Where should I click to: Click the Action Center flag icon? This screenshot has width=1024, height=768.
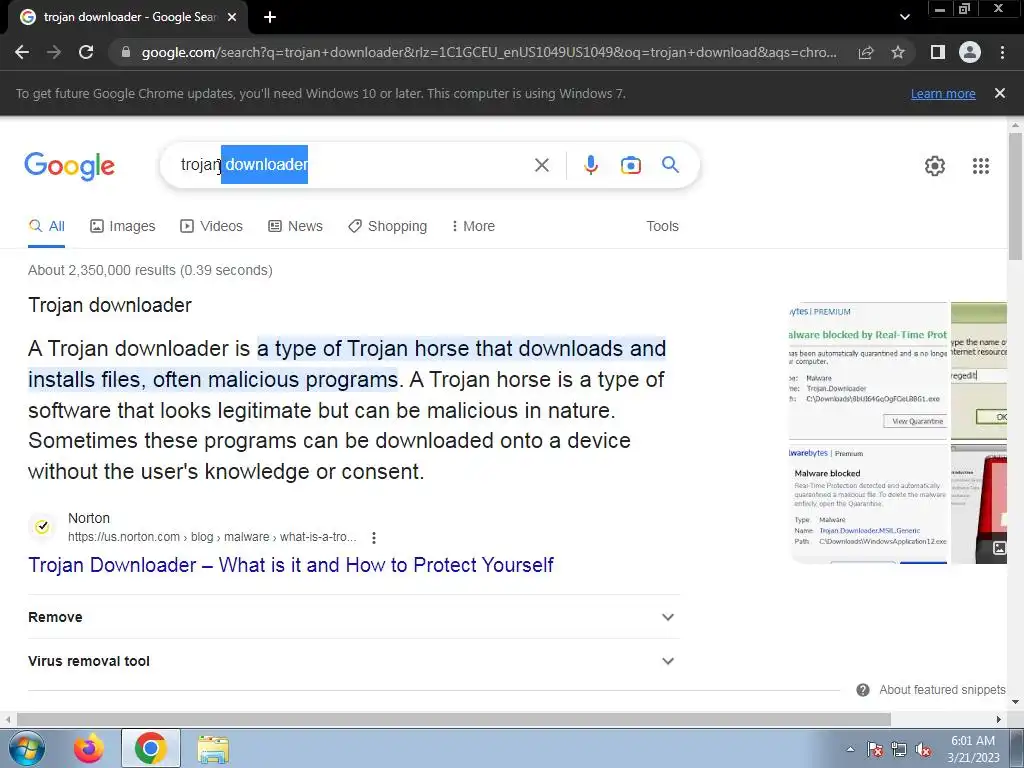click(875, 749)
